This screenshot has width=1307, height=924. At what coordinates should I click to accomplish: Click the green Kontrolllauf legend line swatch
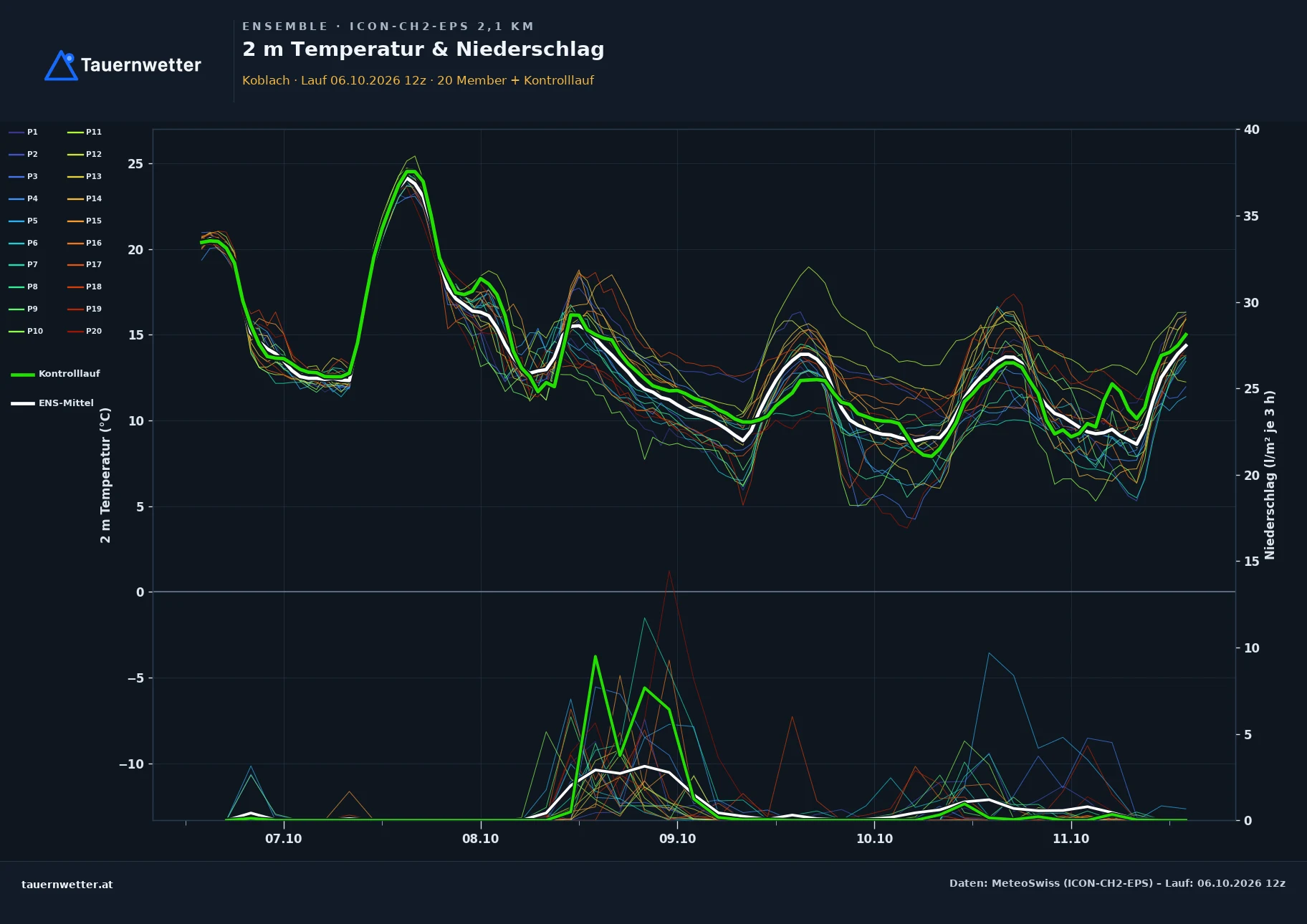click(23, 375)
